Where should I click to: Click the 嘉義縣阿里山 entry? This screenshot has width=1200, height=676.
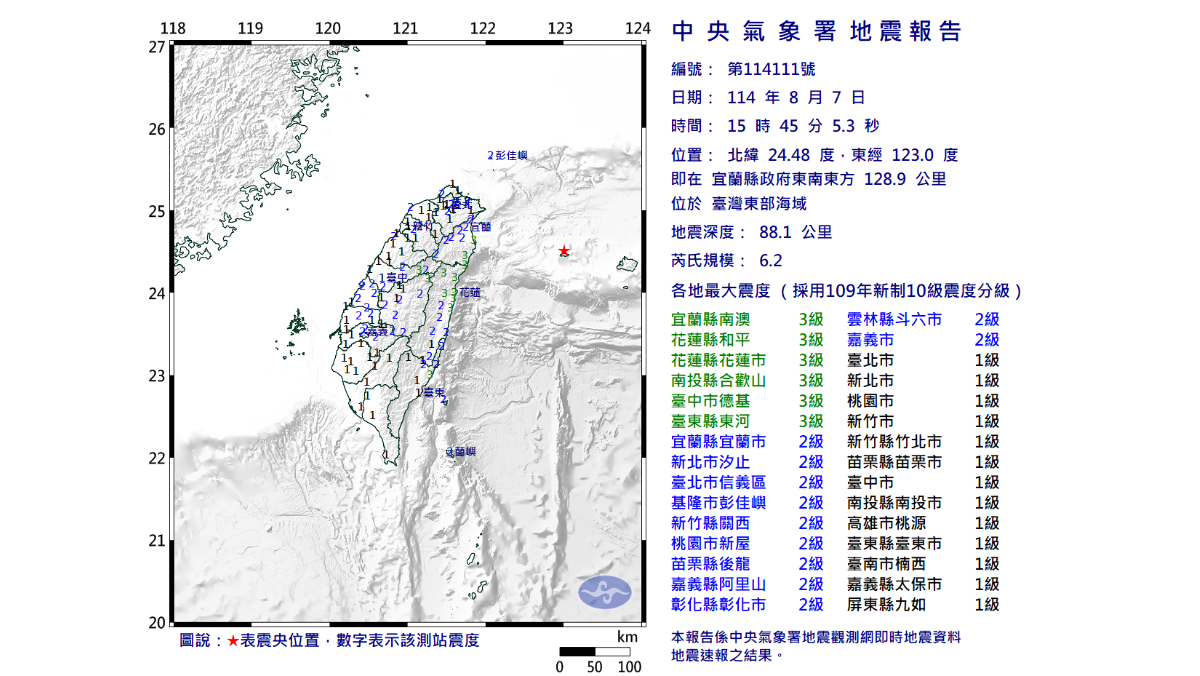click(719, 584)
